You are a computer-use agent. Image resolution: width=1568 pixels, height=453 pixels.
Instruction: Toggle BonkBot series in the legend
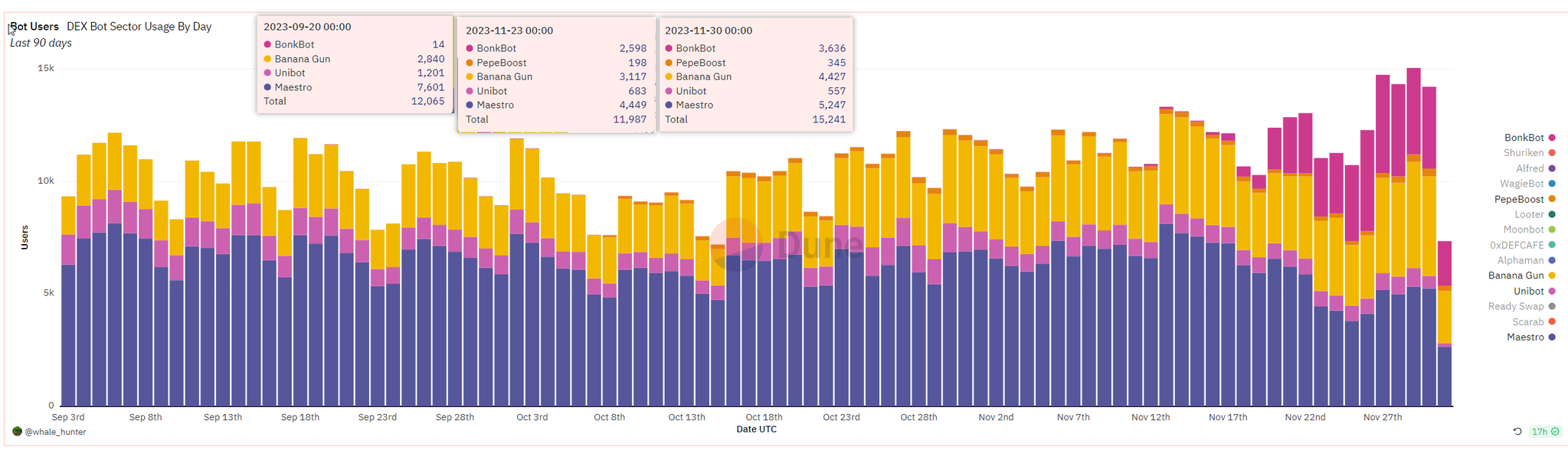1524,138
